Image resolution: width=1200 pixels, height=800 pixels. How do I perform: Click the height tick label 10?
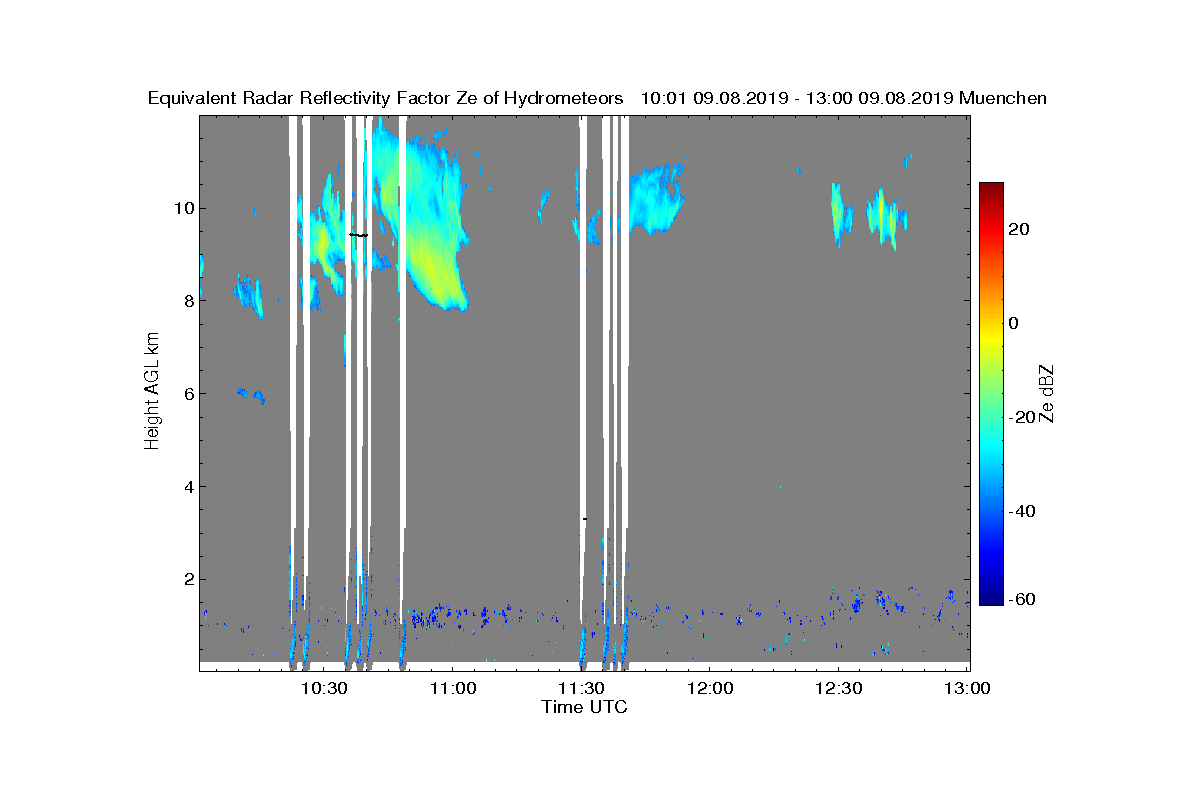[x=184, y=208]
